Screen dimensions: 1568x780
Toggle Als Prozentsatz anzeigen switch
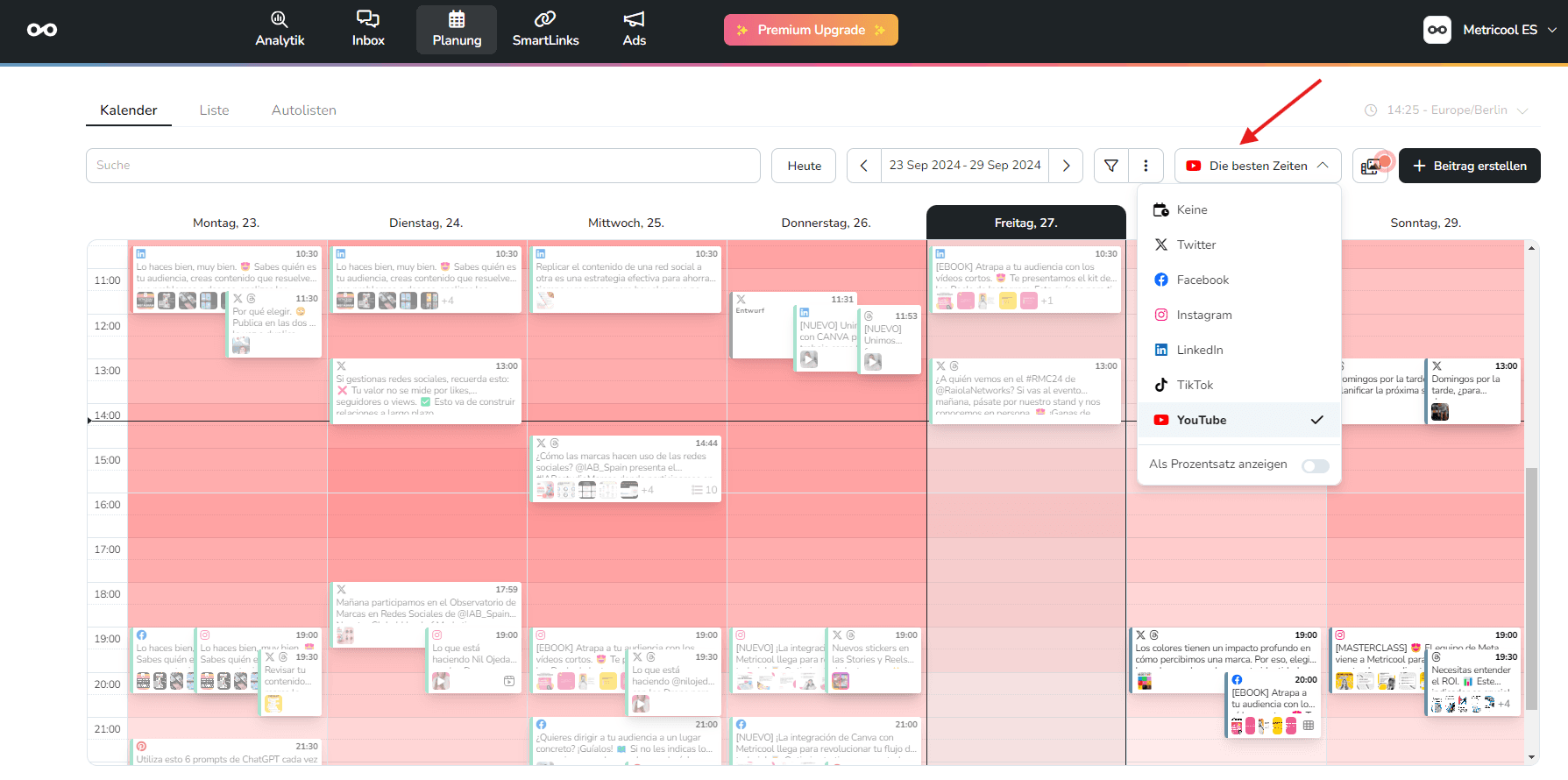[x=1315, y=465]
